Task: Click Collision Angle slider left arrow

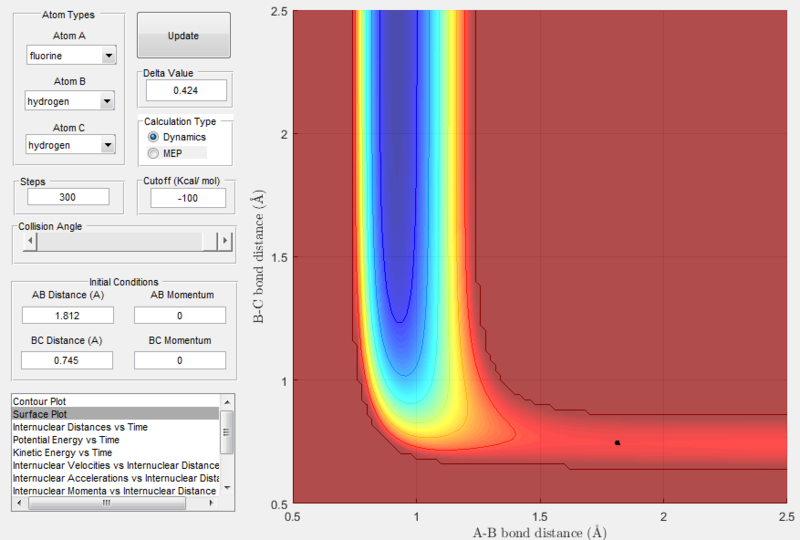Action: [x=30, y=241]
